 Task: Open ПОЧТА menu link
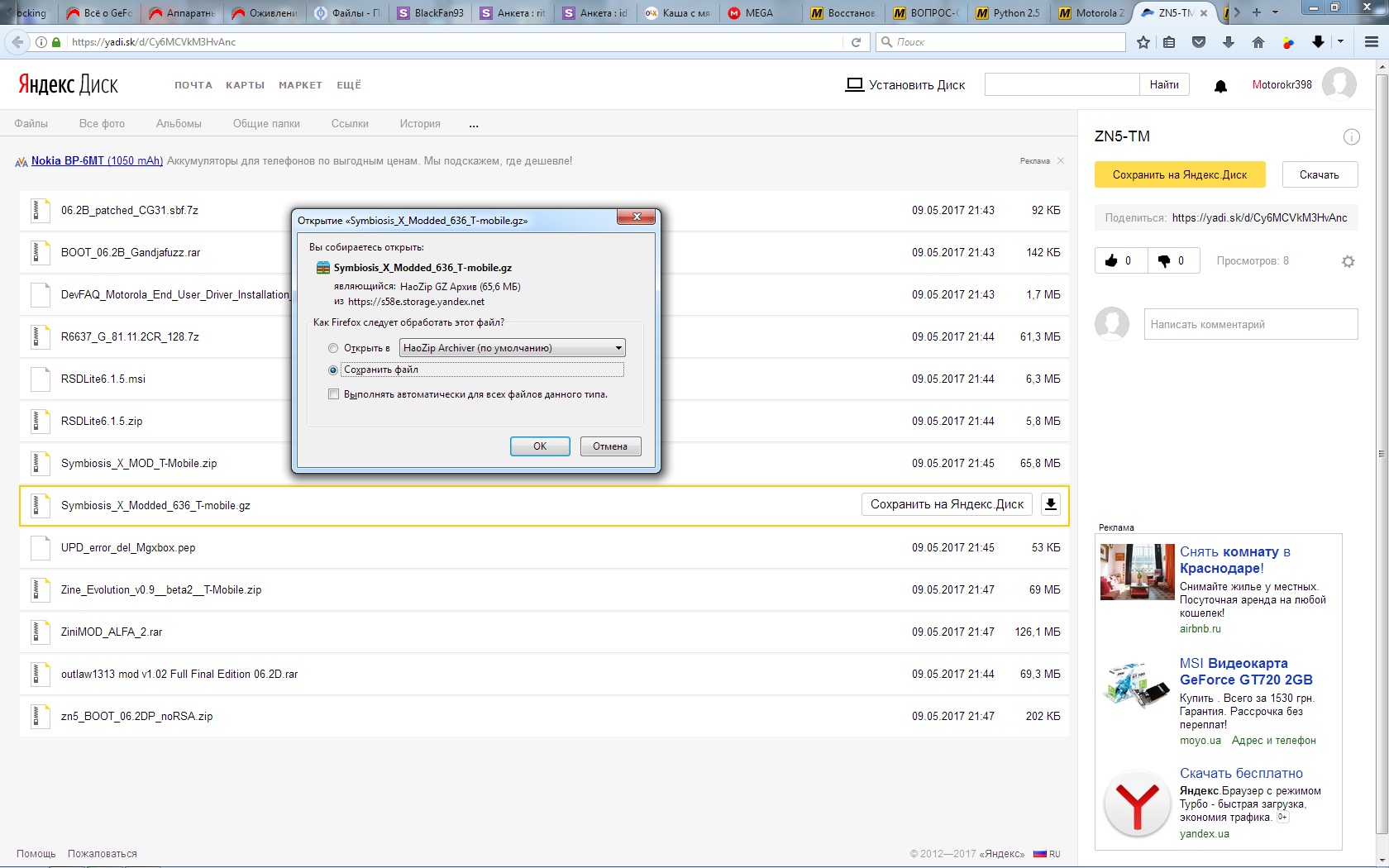193,85
